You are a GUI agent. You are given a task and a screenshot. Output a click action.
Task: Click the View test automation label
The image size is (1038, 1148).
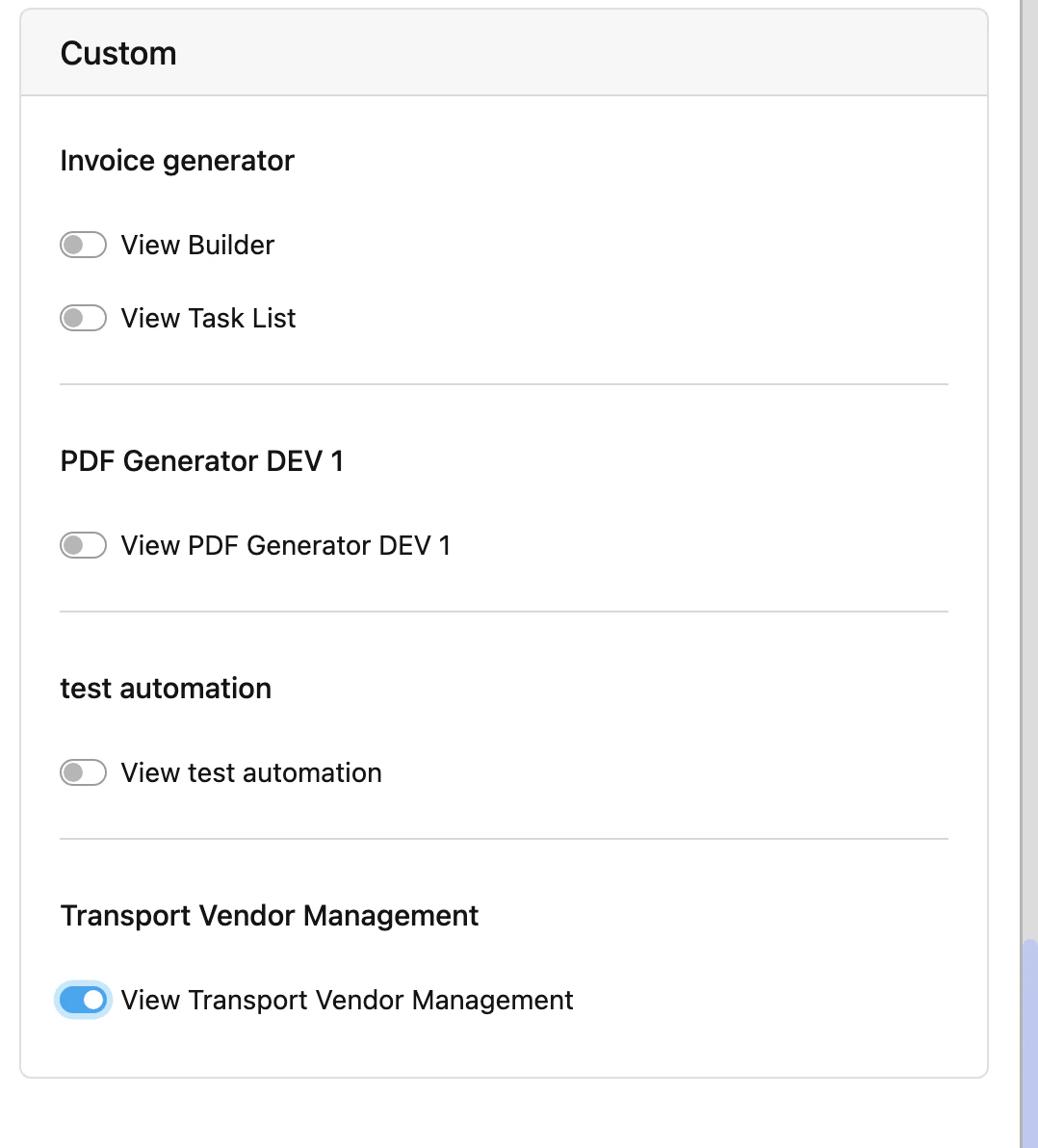(x=249, y=772)
